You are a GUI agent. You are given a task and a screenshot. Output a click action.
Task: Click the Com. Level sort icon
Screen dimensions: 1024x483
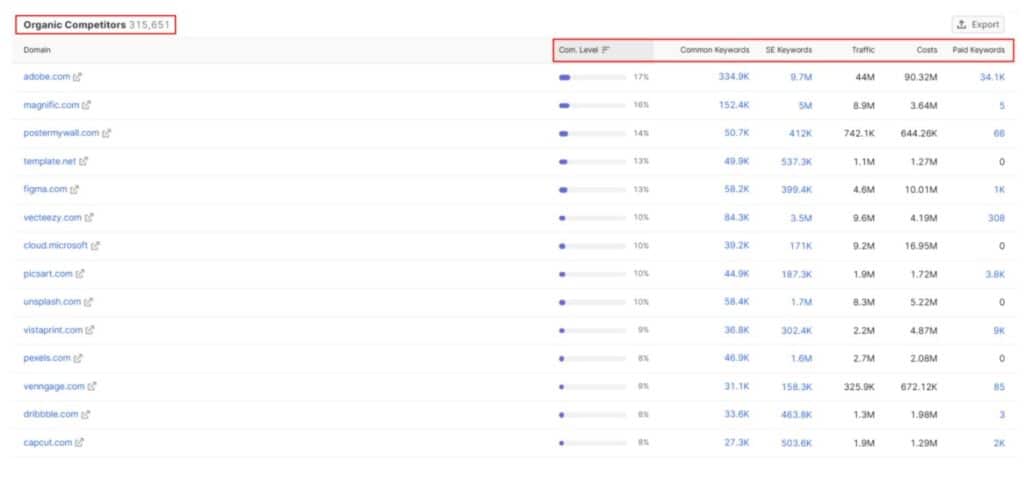click(x=605, y=50)
